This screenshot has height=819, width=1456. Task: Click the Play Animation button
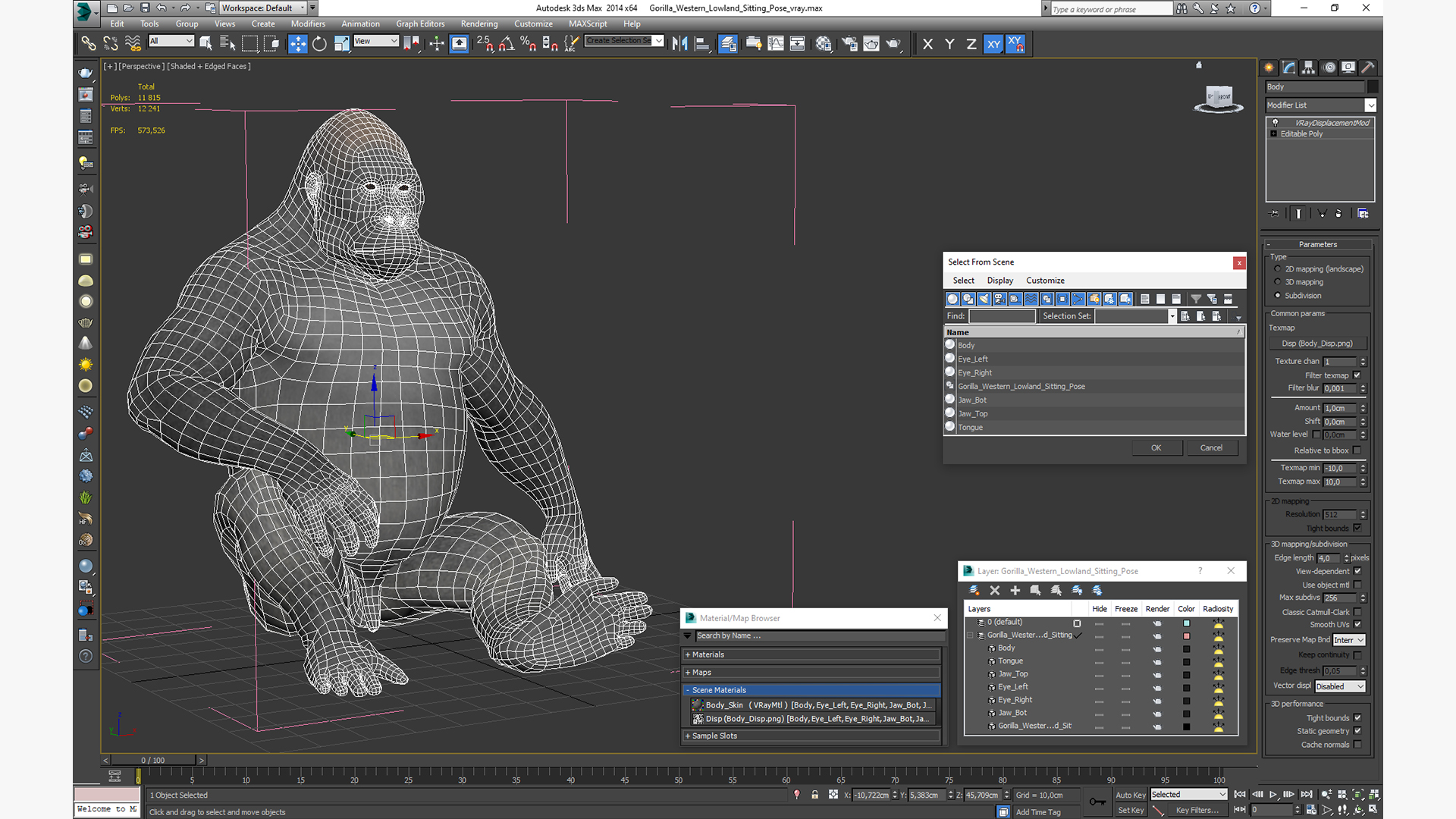[1273, 794]
